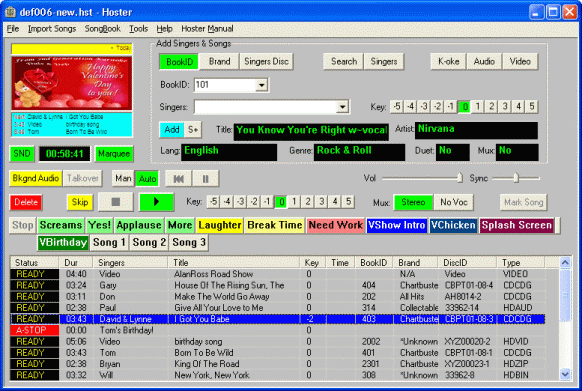The image size is (582, 391).
Task: Open the Singers dropdown list
Action: tap(343, 107)
